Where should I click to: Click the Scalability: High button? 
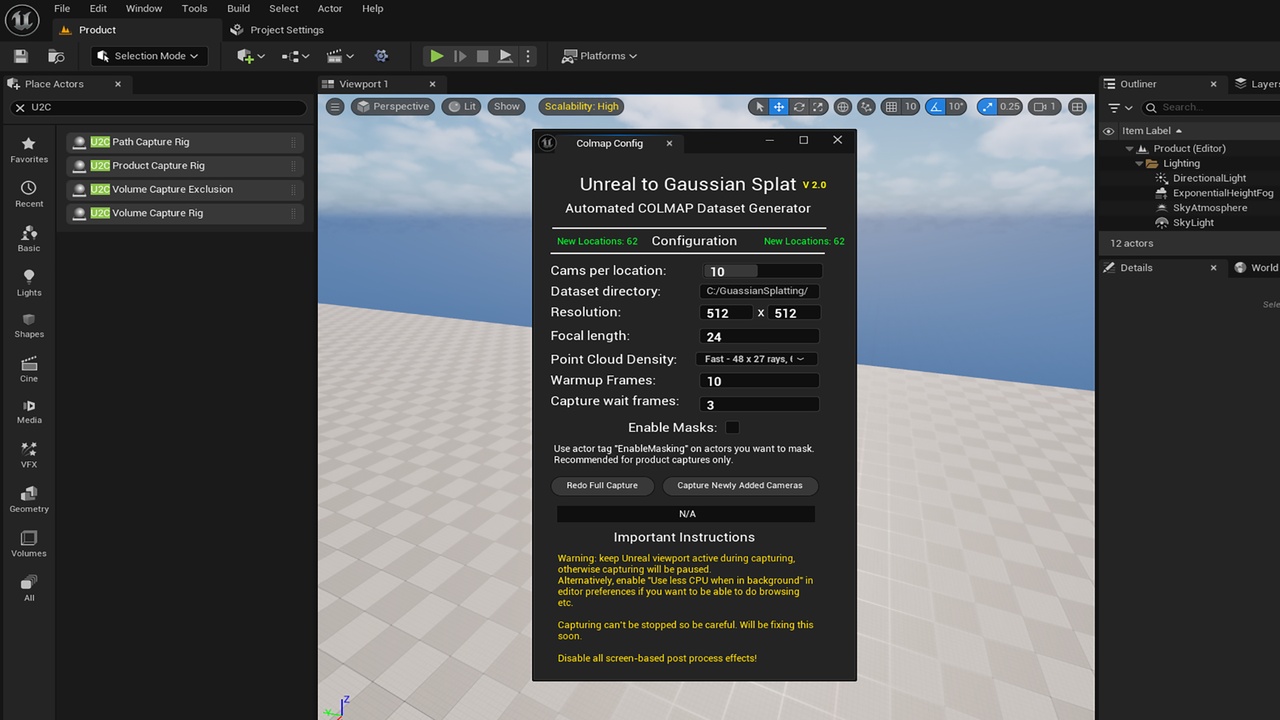pos(581,106)
